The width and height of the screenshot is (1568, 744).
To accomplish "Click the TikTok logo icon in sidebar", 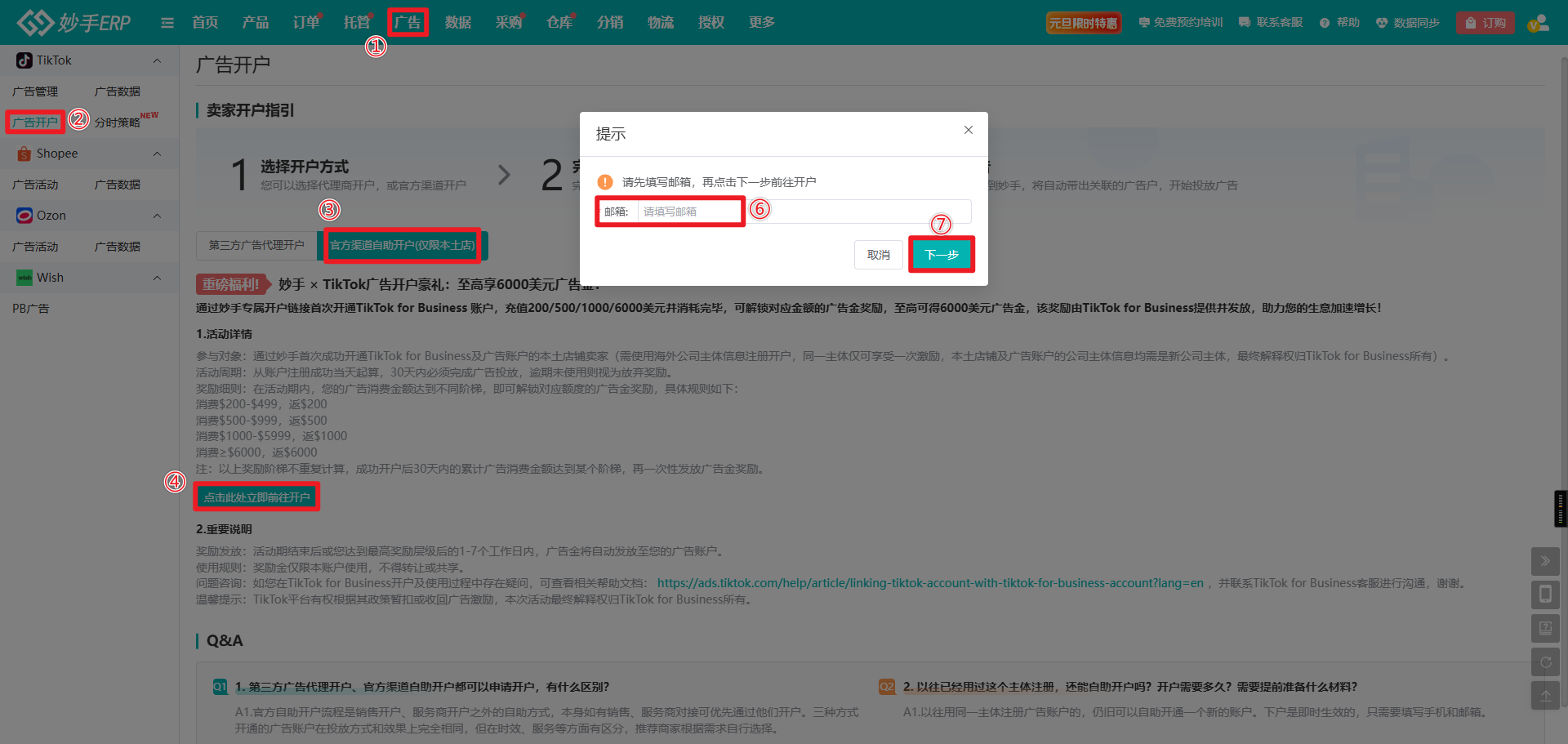I will (x=24, y=60).
